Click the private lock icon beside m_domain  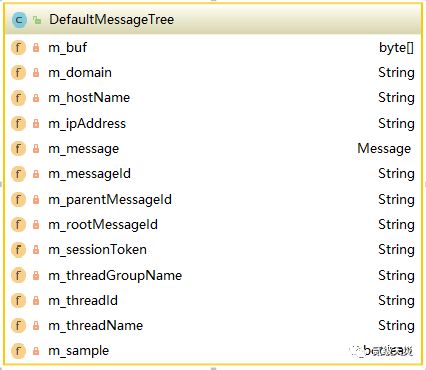point(36,73)
